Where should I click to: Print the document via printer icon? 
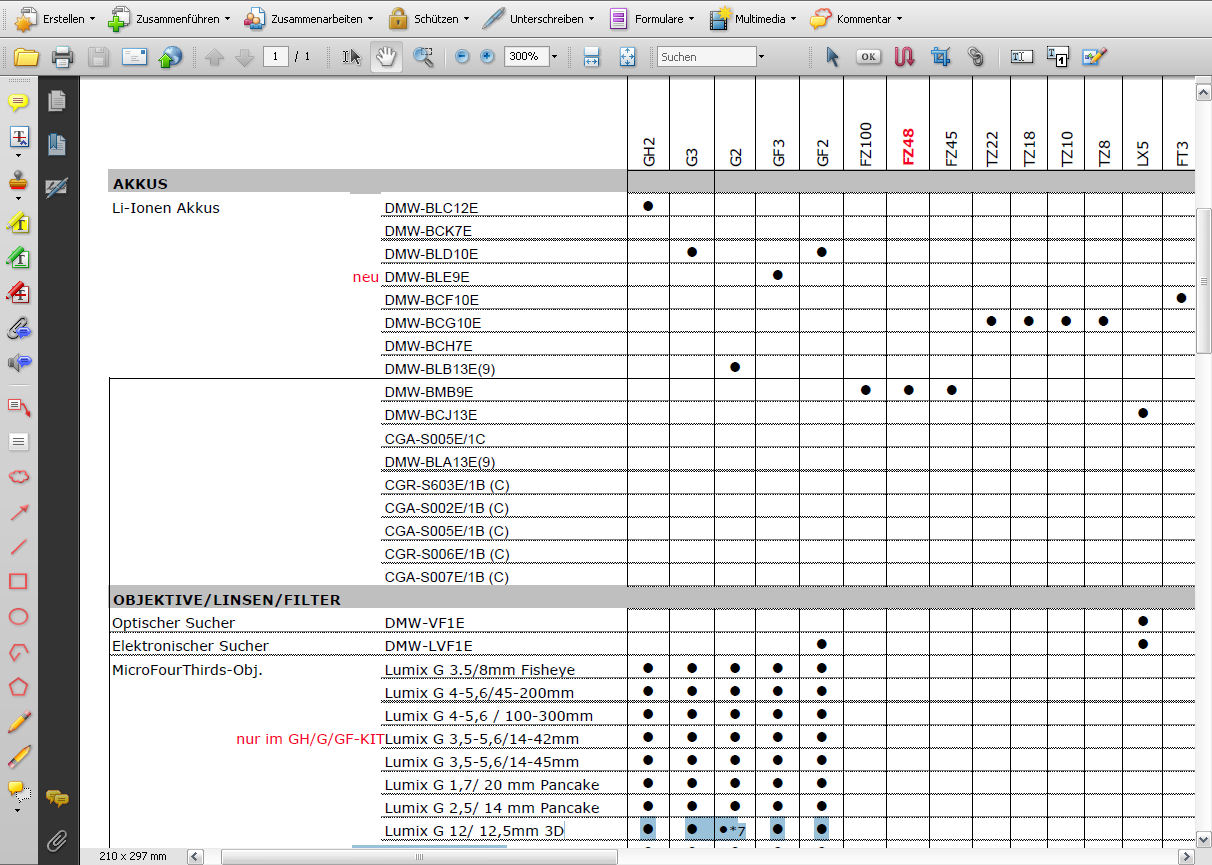(62, 57)
